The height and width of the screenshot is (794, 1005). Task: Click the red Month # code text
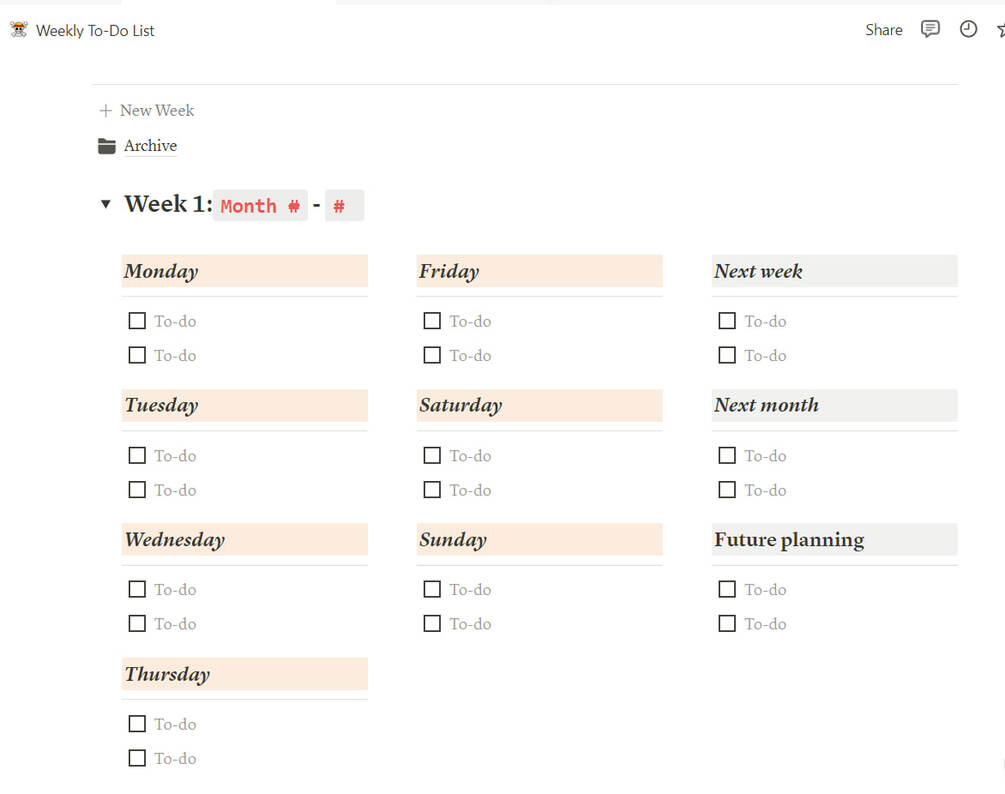[x=260, y=206]
